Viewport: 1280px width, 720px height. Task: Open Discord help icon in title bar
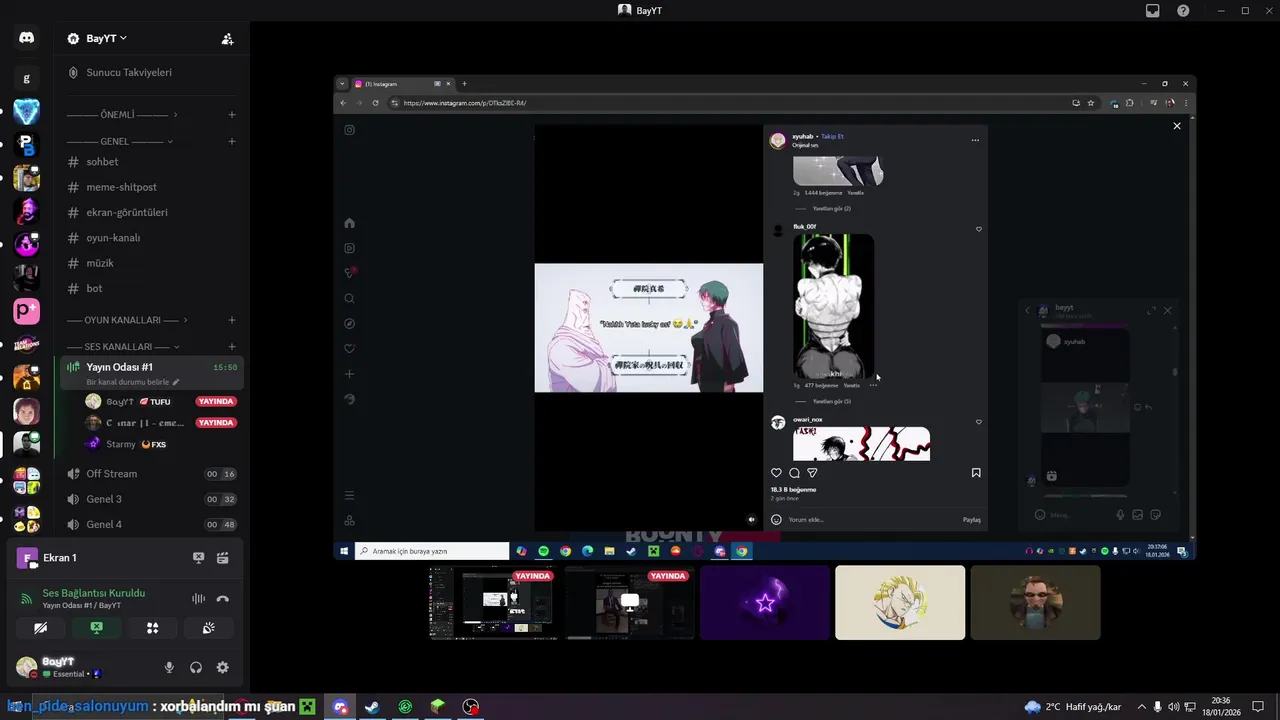pos(1183,10)
